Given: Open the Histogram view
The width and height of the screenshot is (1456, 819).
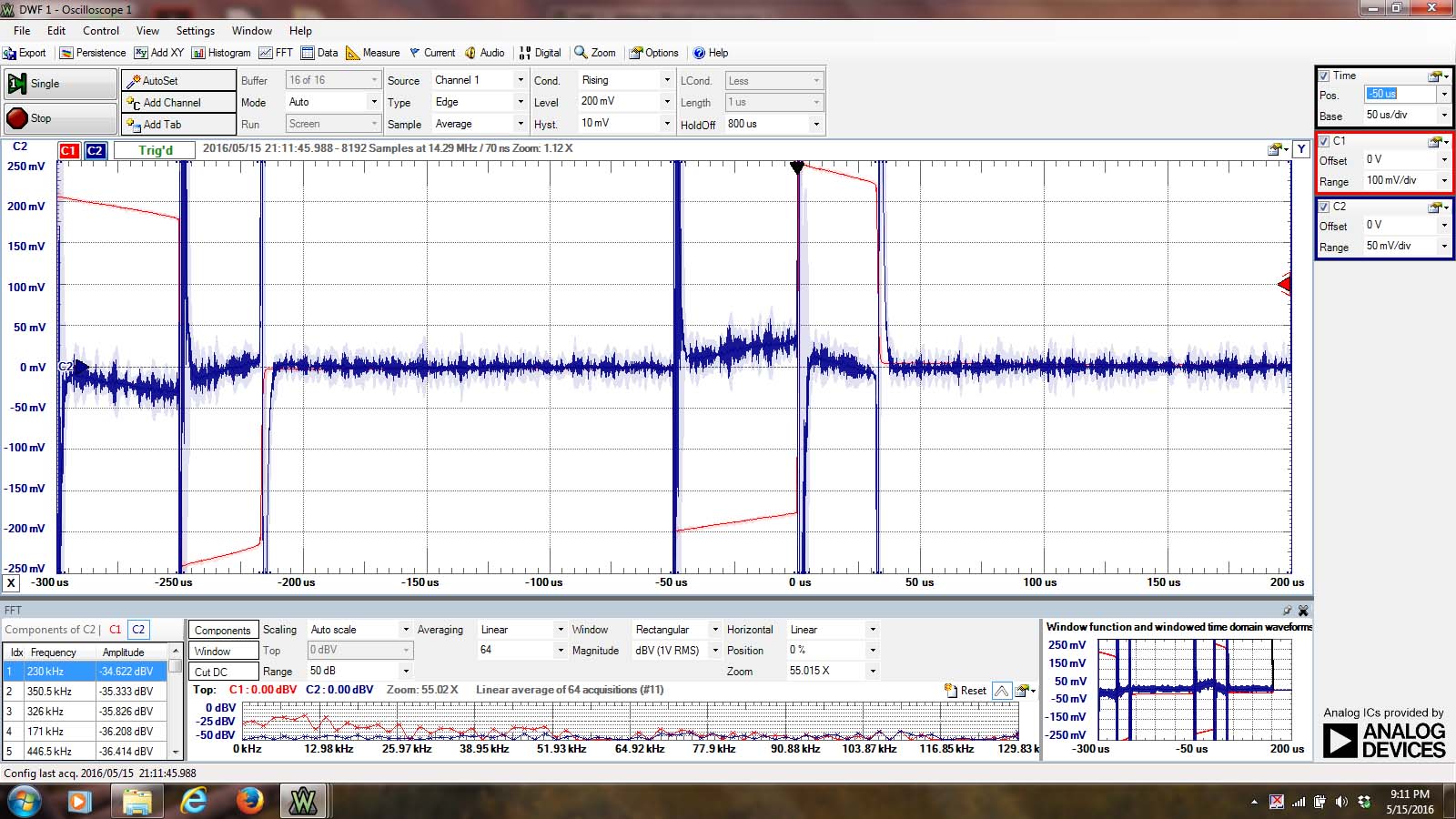Looking at the screenshot, I should click(221, 53).
